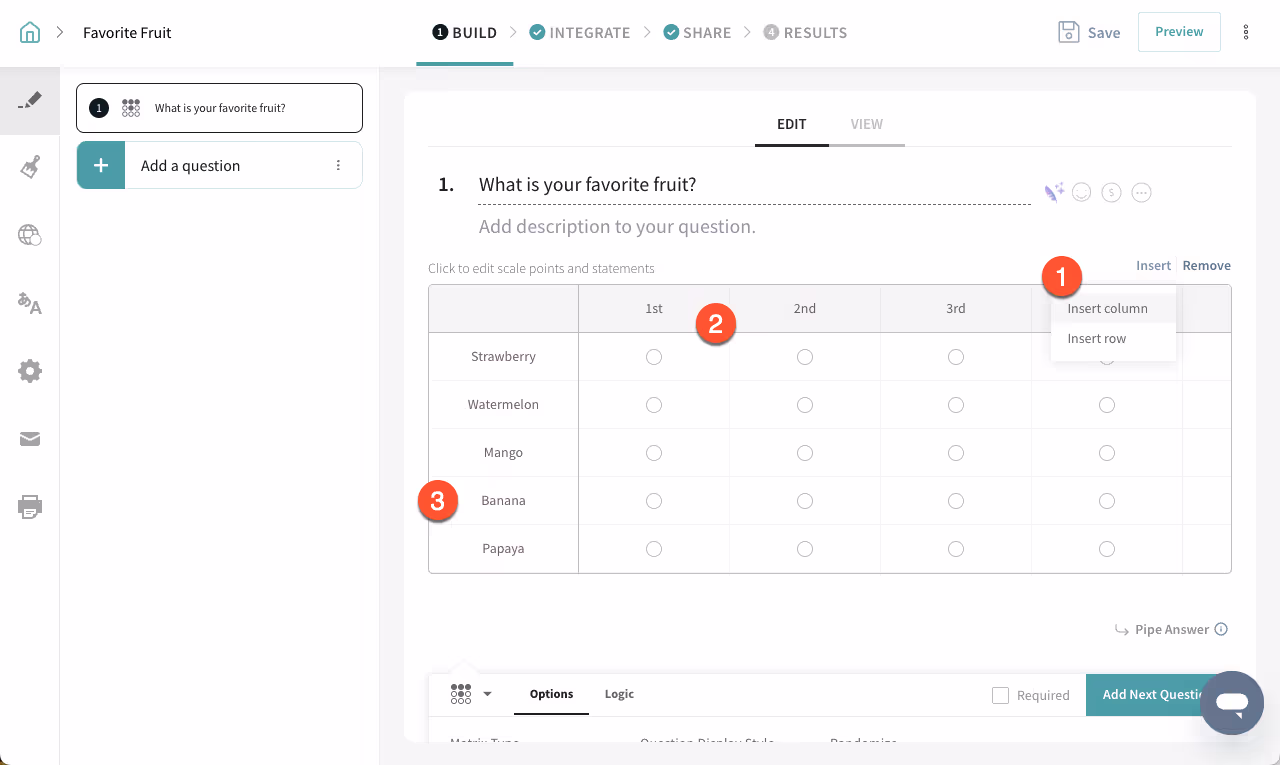Choose Insert column from menu

[x=1113, y=309]
